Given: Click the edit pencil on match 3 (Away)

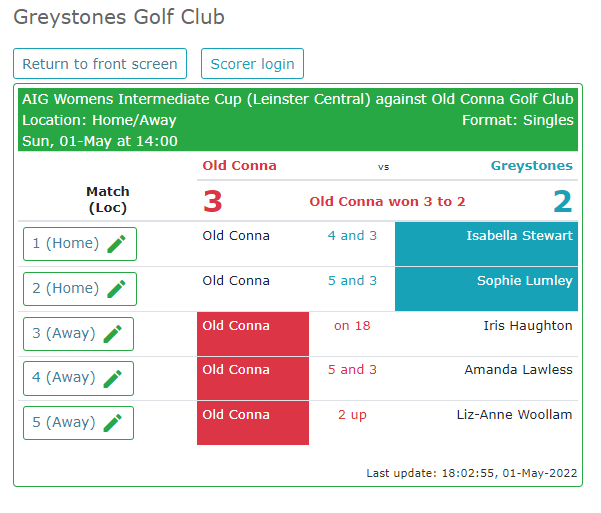Looking at the screenshot, I should coord(113,334).
